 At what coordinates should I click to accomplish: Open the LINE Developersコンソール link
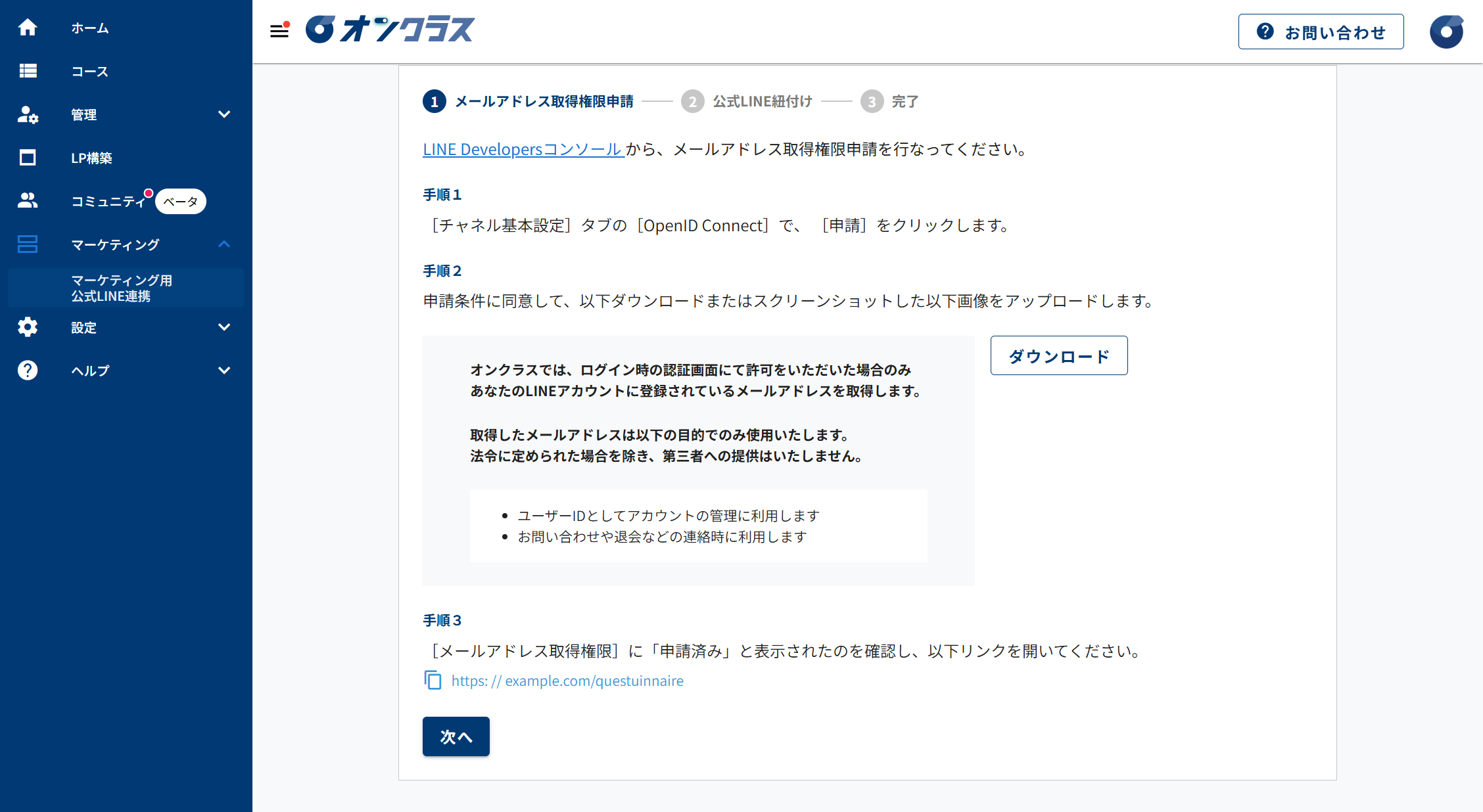pos(523,149)
